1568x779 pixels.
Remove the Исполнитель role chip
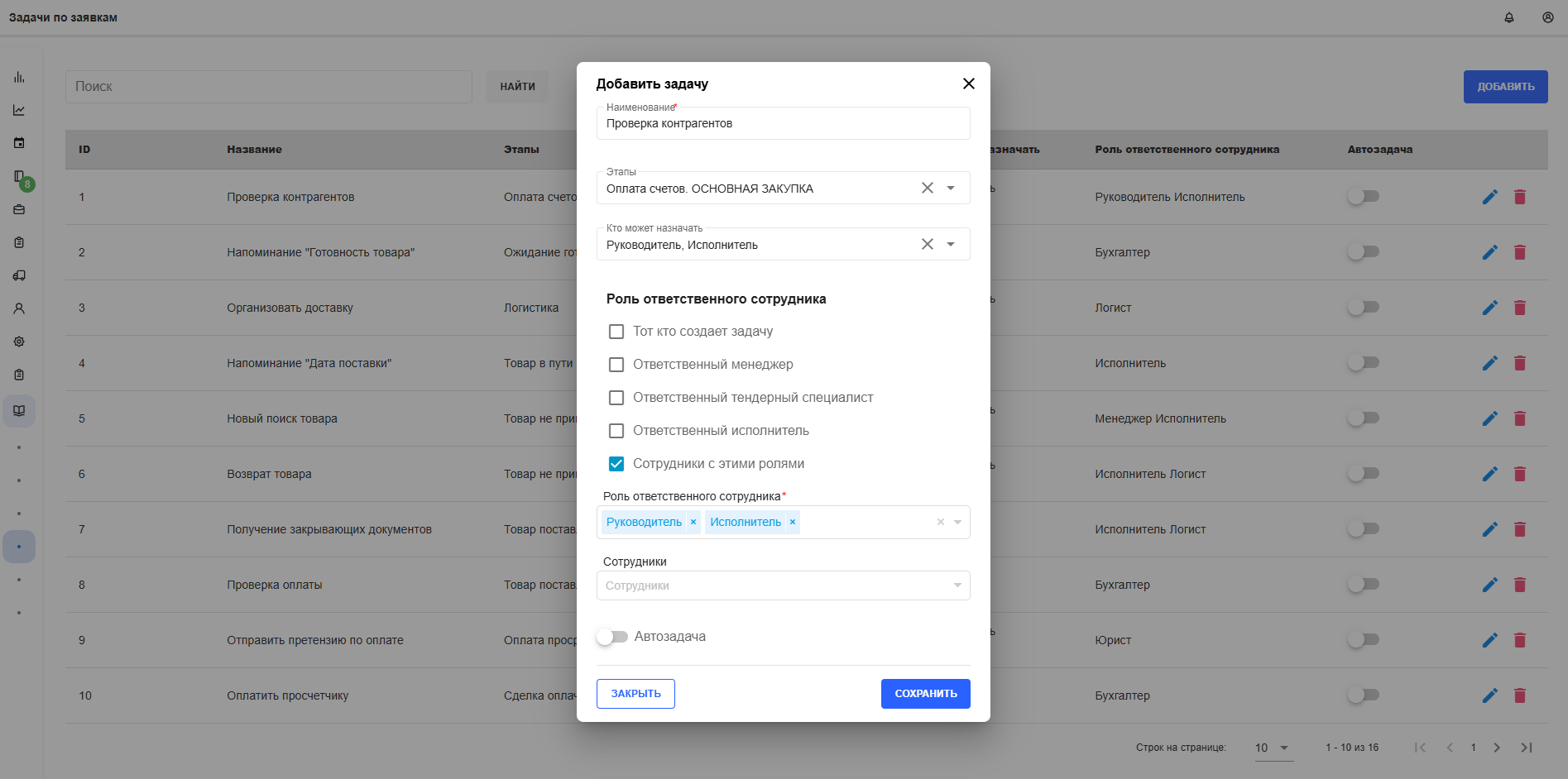tap(793, 522)
